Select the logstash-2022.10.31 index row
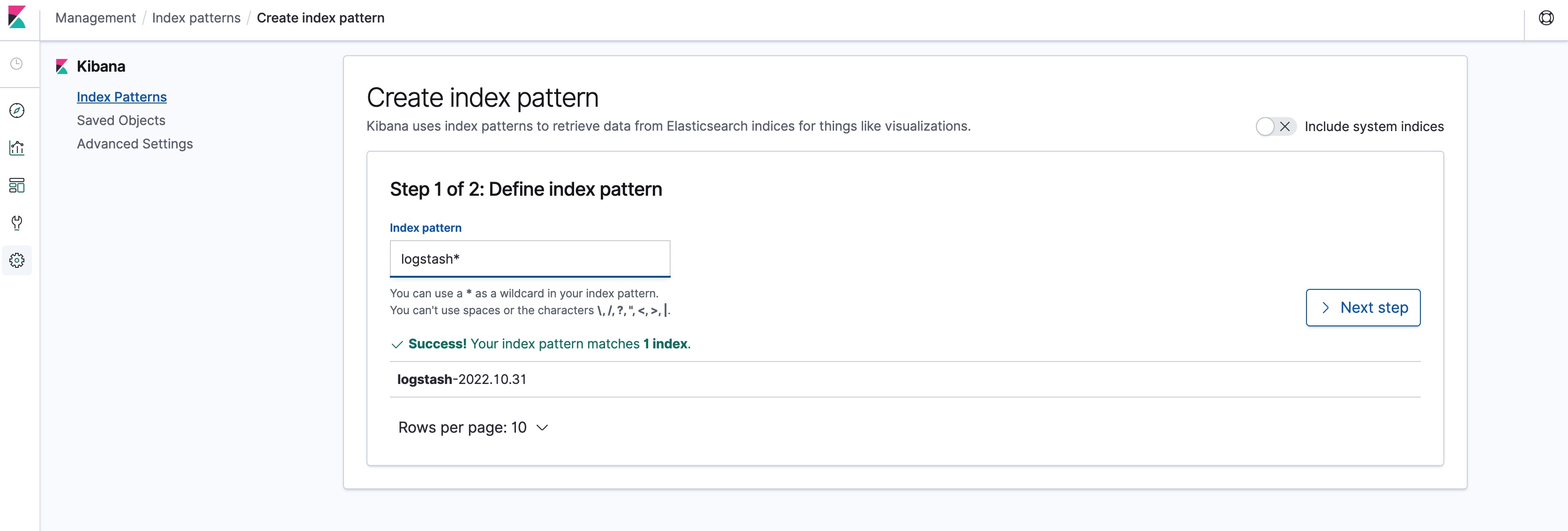 click(x=905, y=380)
